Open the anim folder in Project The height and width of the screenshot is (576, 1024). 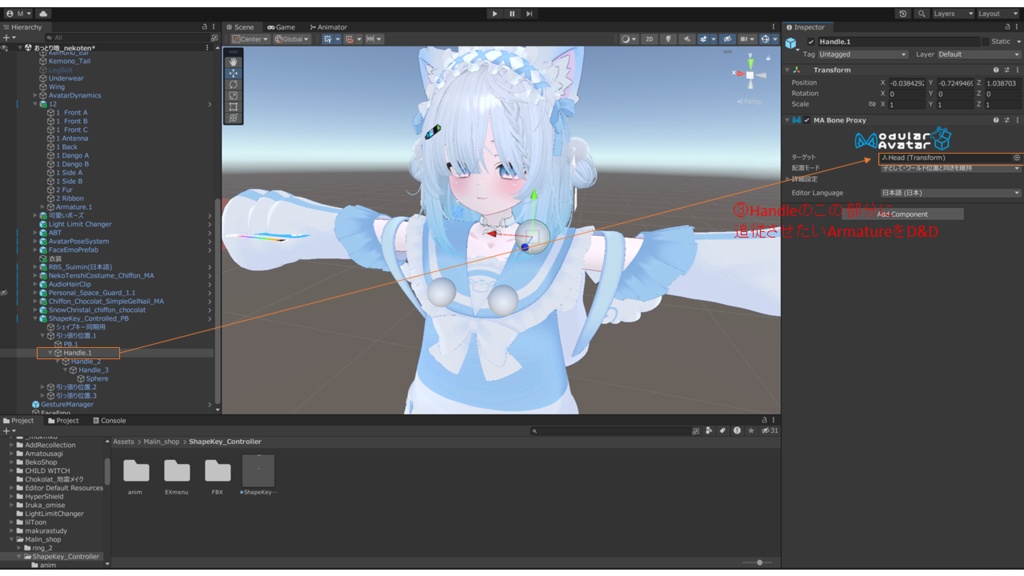coord(136,476)
